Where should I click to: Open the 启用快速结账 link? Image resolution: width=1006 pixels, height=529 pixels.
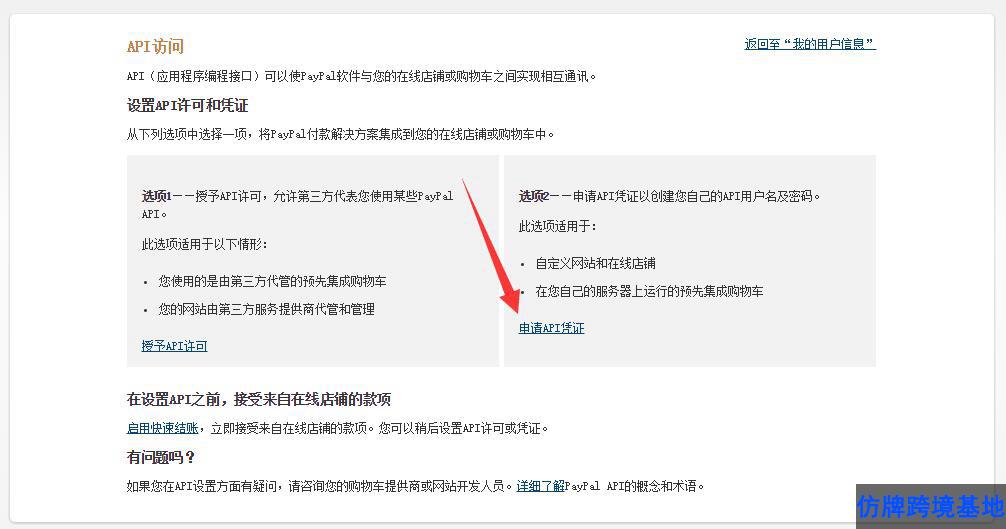(162, 428)
